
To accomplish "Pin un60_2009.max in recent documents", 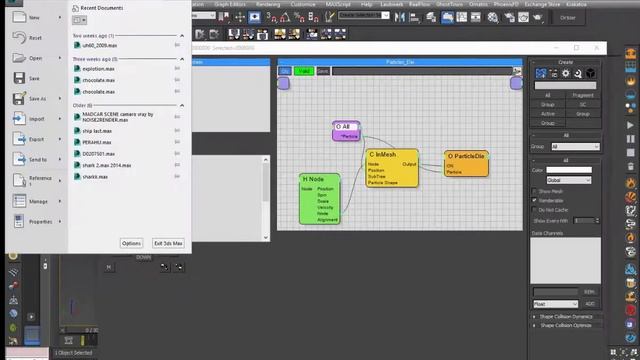I will point(177,45).
